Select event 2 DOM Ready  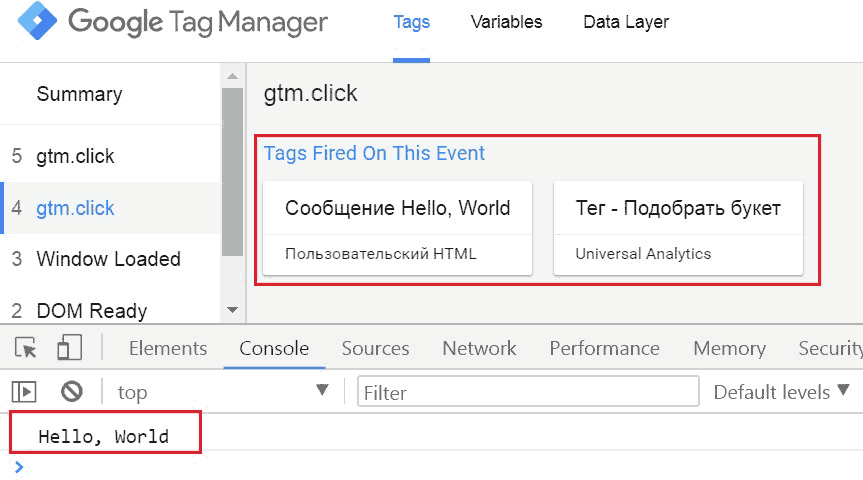[110, 310]
